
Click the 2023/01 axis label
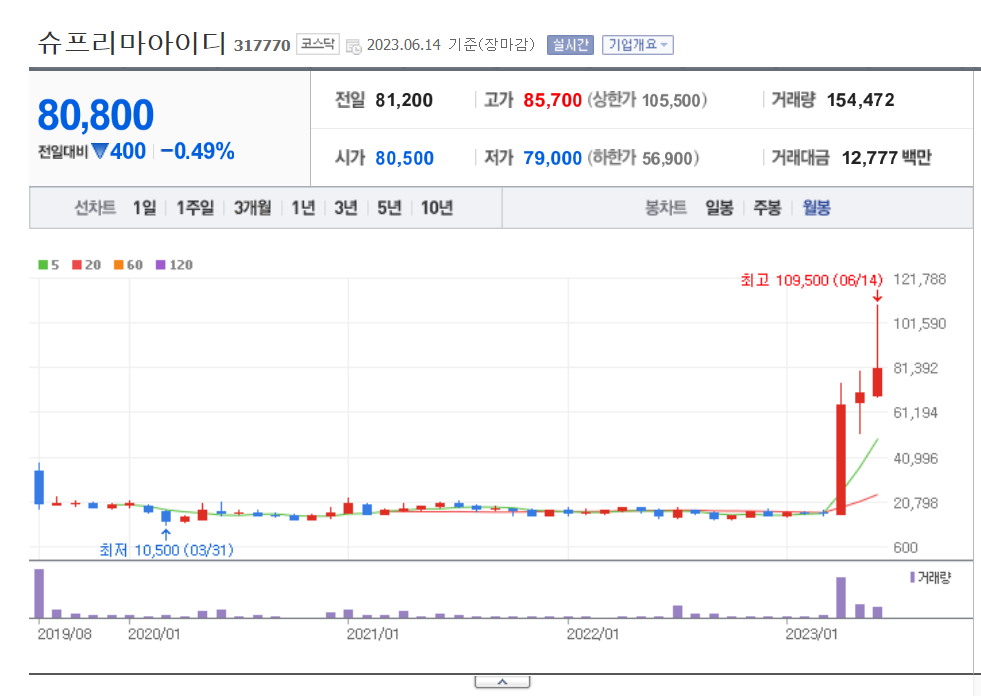click(x=811, y=634)
